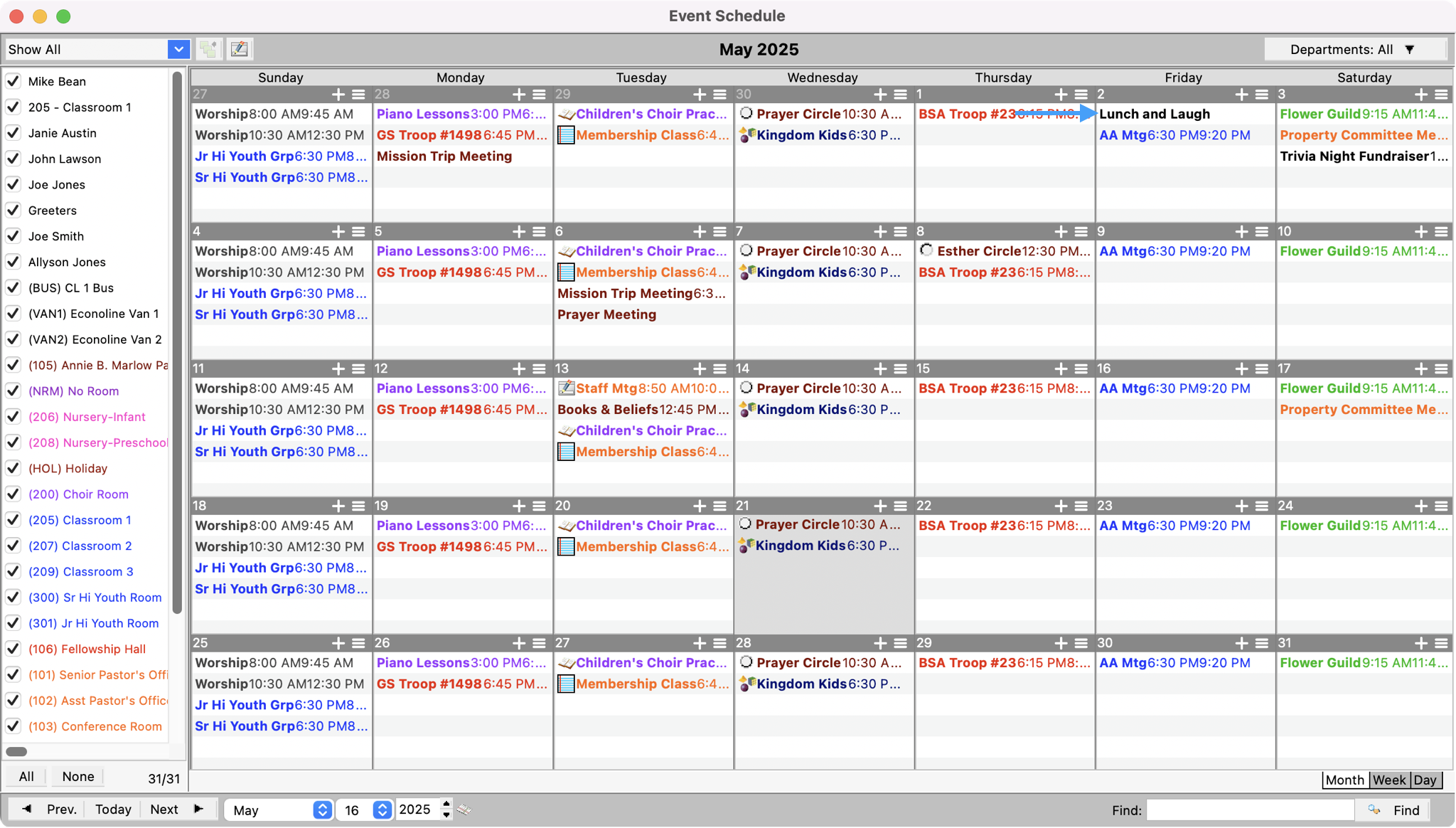Open the May month selector dropdown
1456x828 pixels.
[x=322, y=810]
